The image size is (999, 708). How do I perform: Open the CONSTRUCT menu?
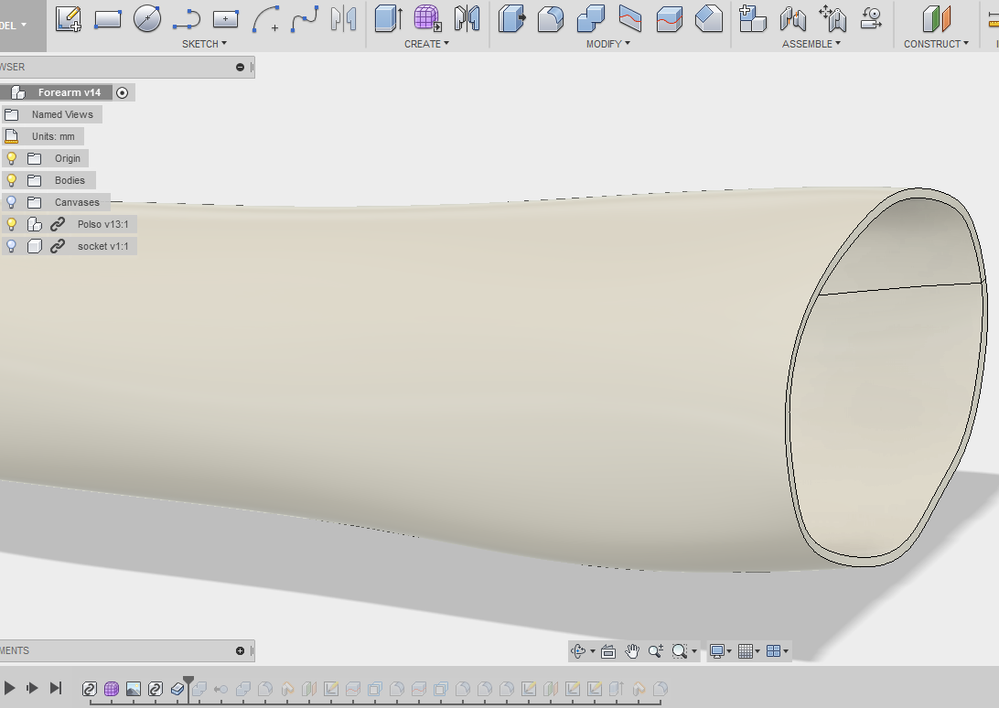point(936,44)
